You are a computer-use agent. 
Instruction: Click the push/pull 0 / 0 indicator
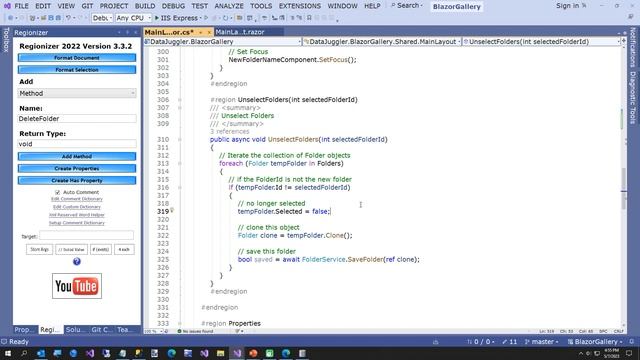point(480,342)
